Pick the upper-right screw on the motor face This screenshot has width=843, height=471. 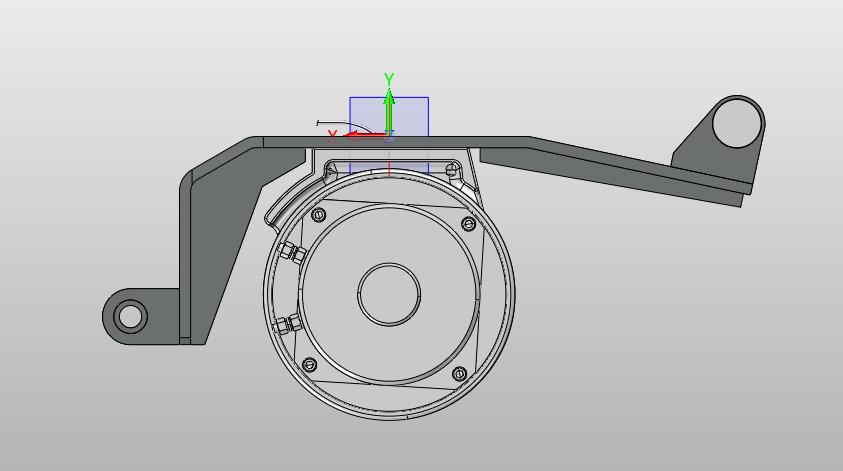coord(469,223)
